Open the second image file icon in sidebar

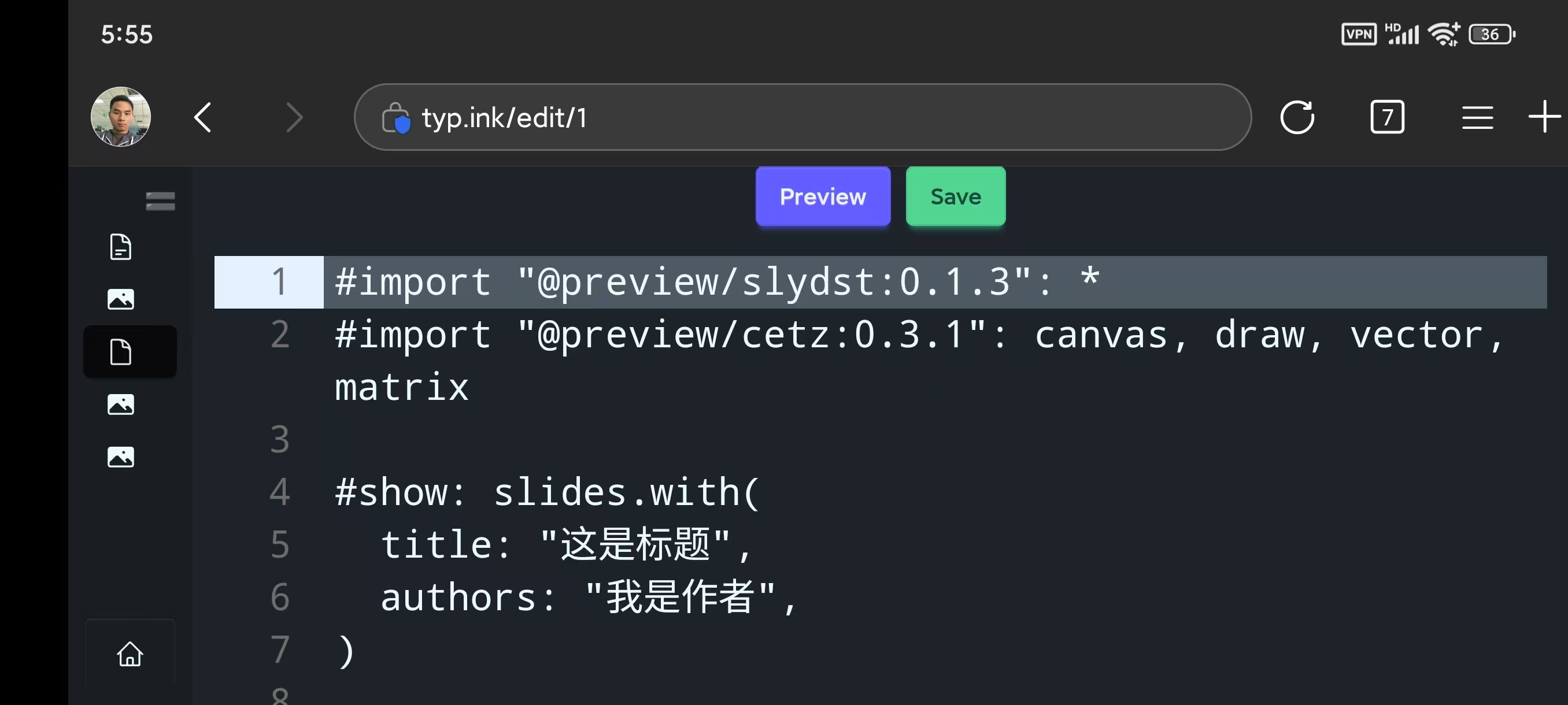(120, 405)
